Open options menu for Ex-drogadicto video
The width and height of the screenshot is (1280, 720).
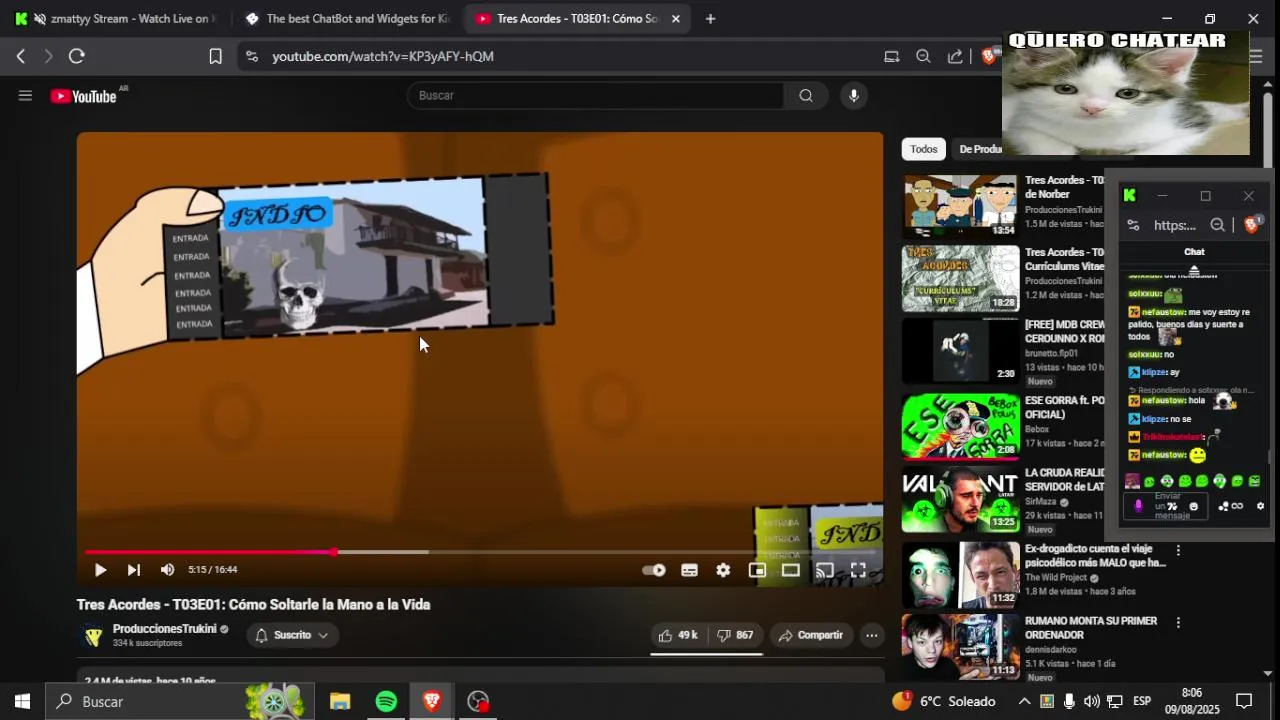(x=1178, y=551)
